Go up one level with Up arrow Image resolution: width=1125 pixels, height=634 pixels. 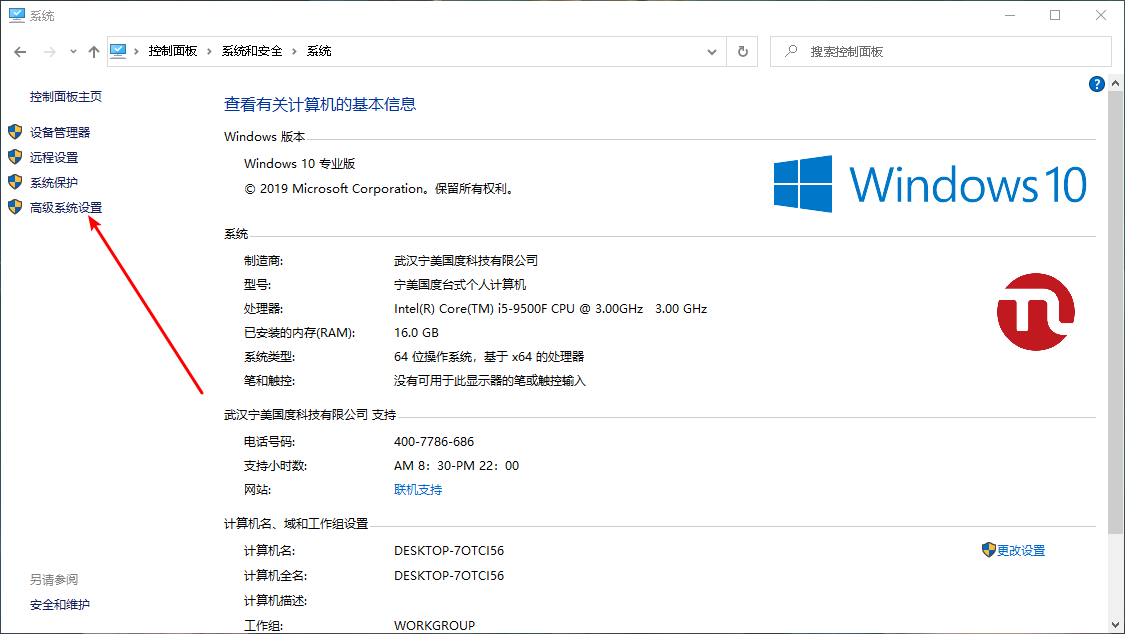(x=94, y=51)
